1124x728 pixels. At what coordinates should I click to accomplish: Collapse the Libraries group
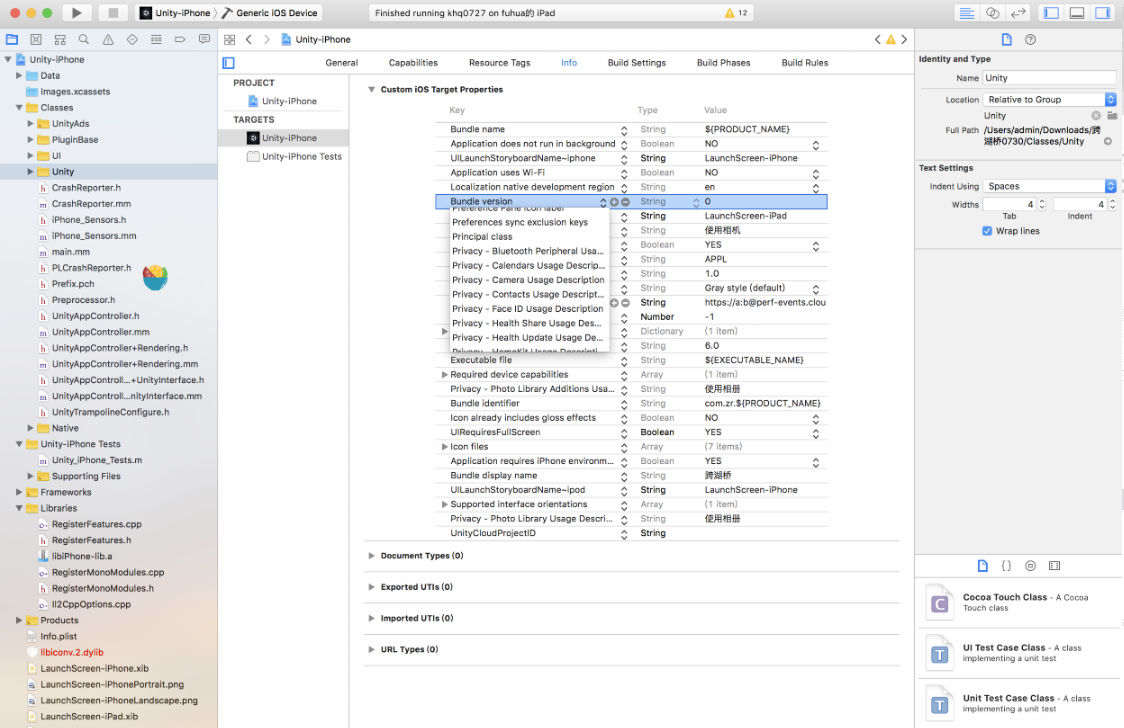point(19,508)
